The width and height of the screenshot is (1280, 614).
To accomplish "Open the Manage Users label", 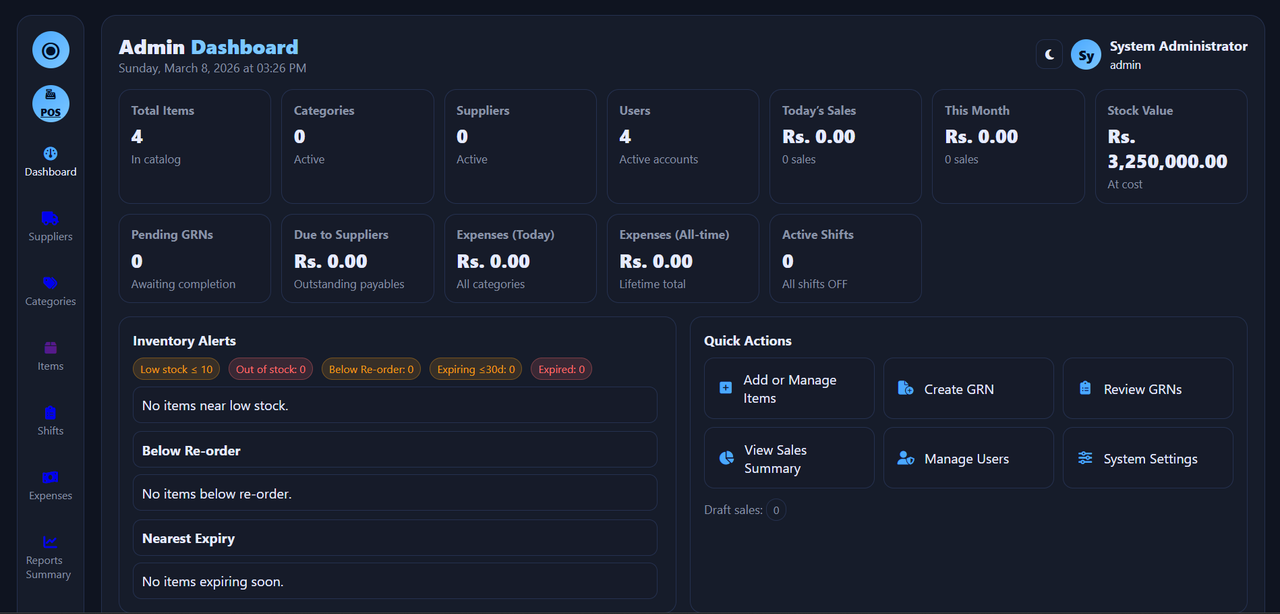I will (967, 459).
